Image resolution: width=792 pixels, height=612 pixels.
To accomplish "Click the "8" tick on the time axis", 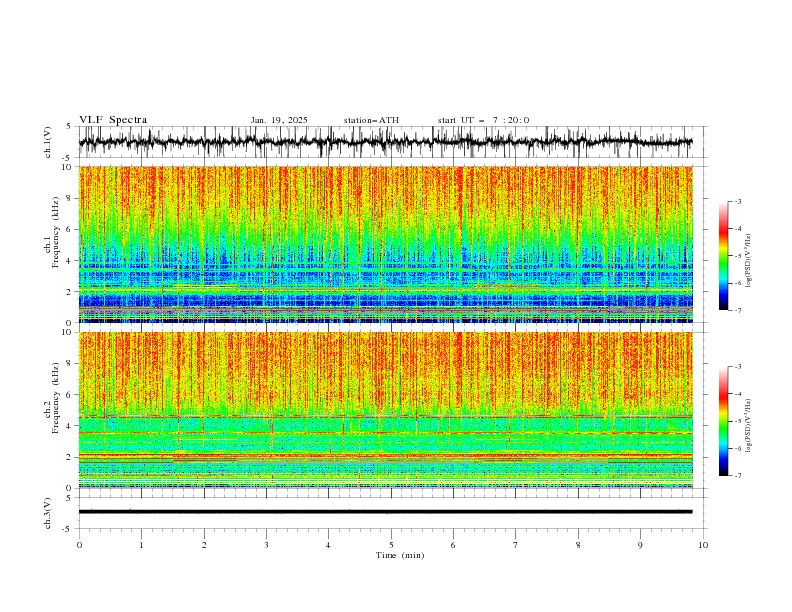I will (x=578, y=545).
